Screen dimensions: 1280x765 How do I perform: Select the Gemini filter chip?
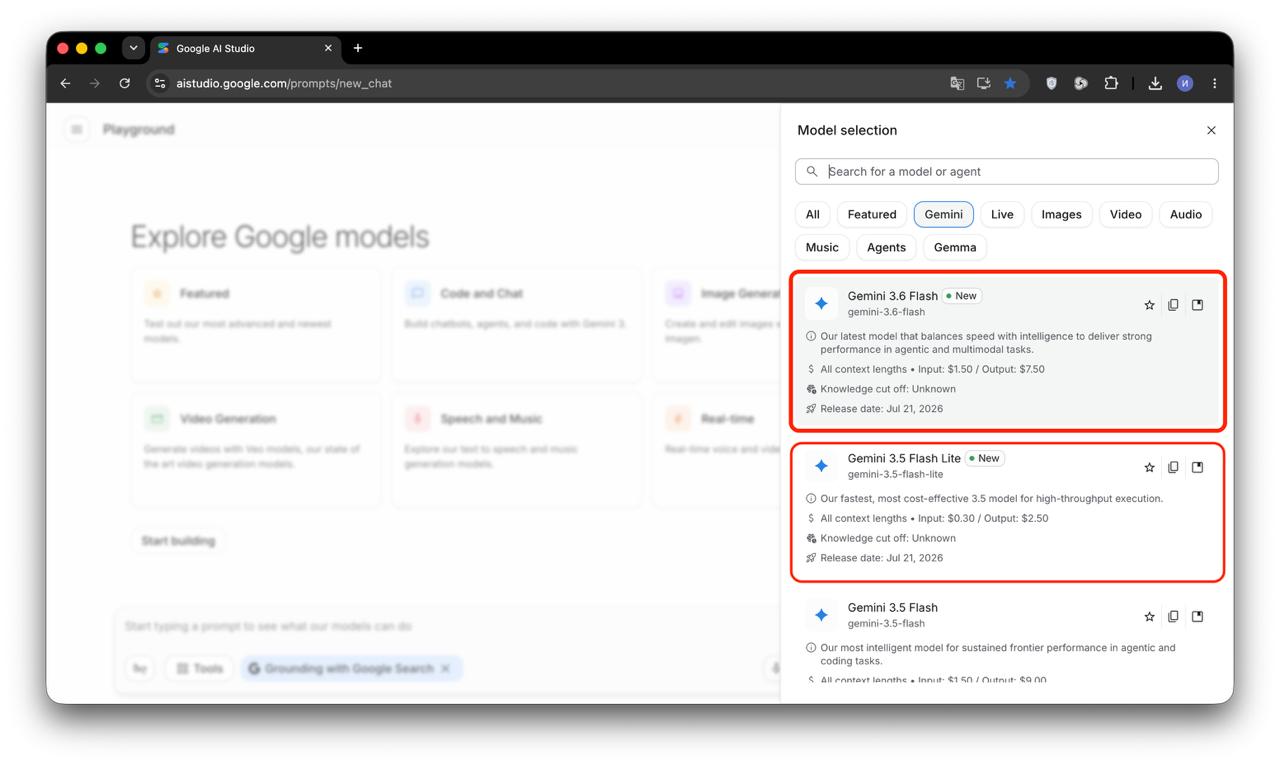pos(944,214)
